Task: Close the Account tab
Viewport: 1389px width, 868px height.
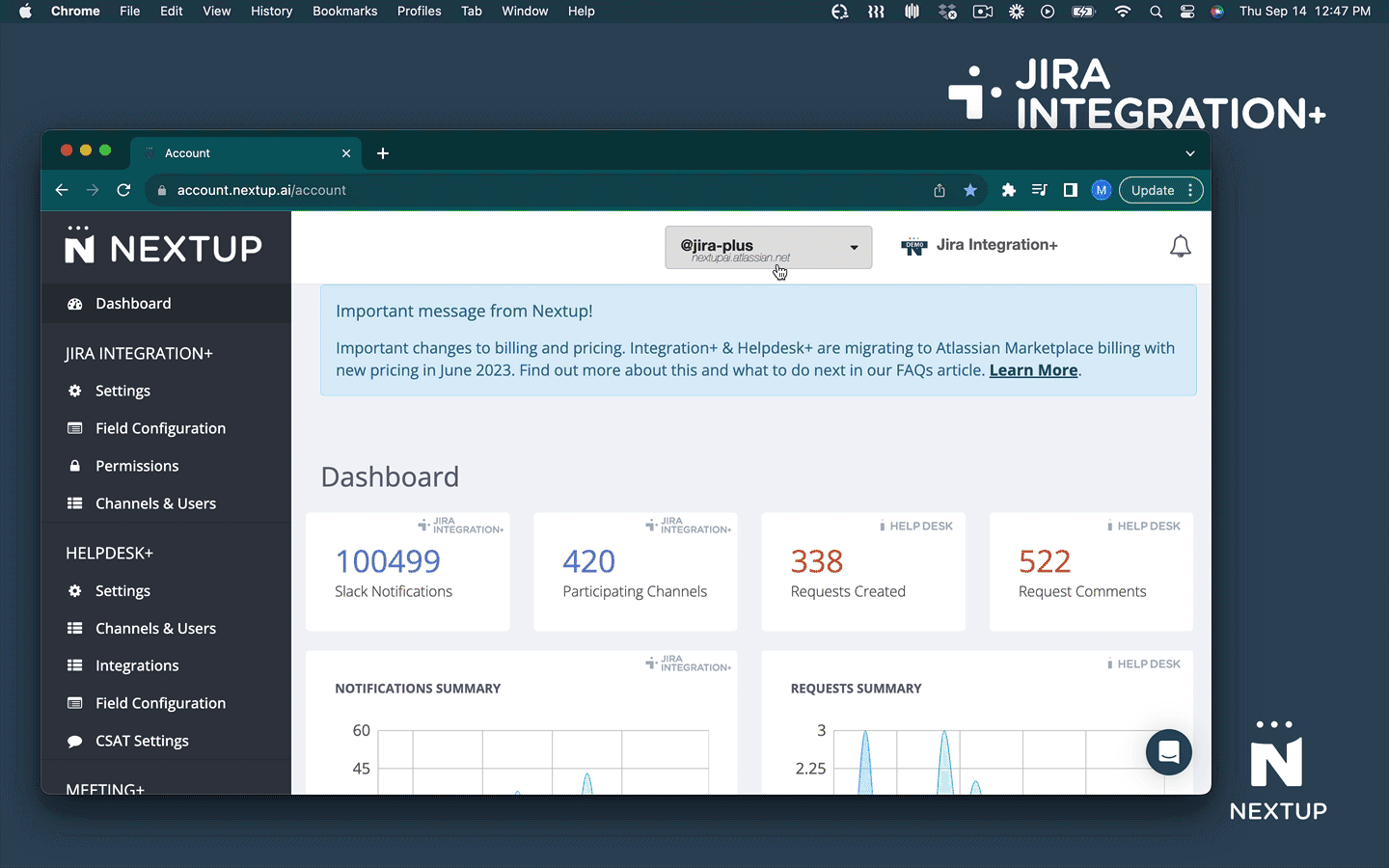Action: pyautogui.click(x=346, y=153)
